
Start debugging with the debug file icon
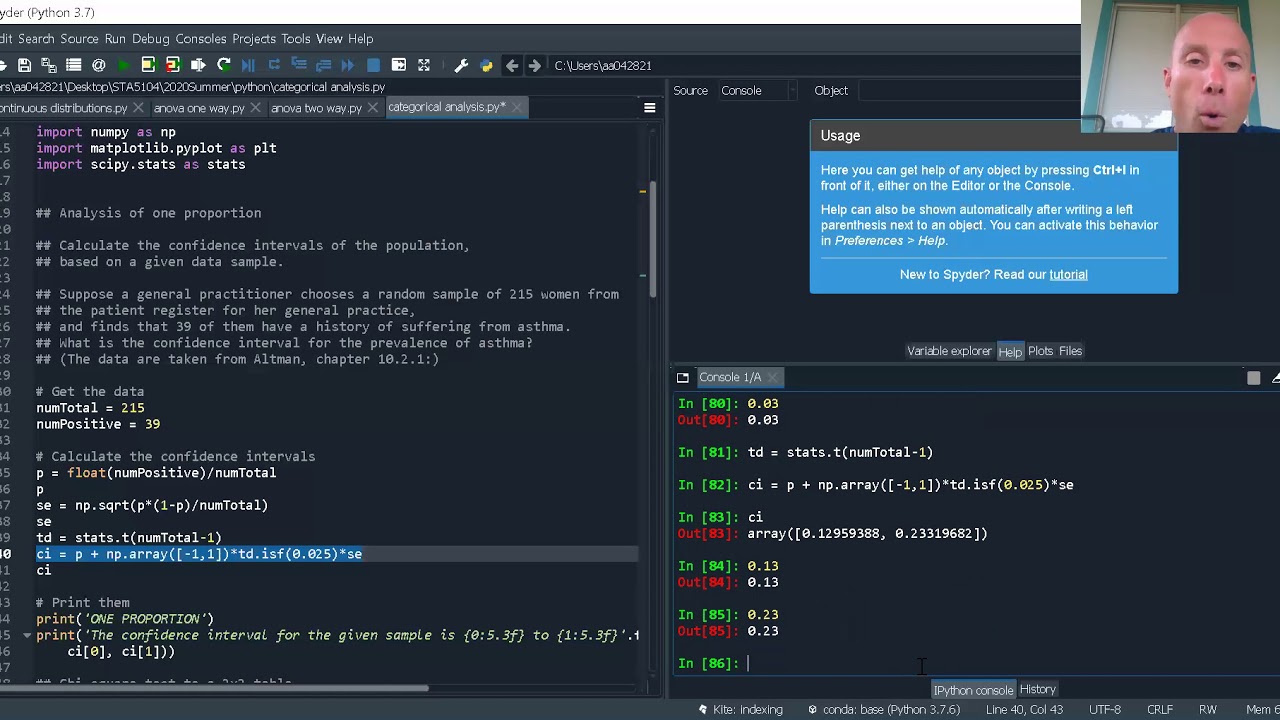[x=248, y=65]
